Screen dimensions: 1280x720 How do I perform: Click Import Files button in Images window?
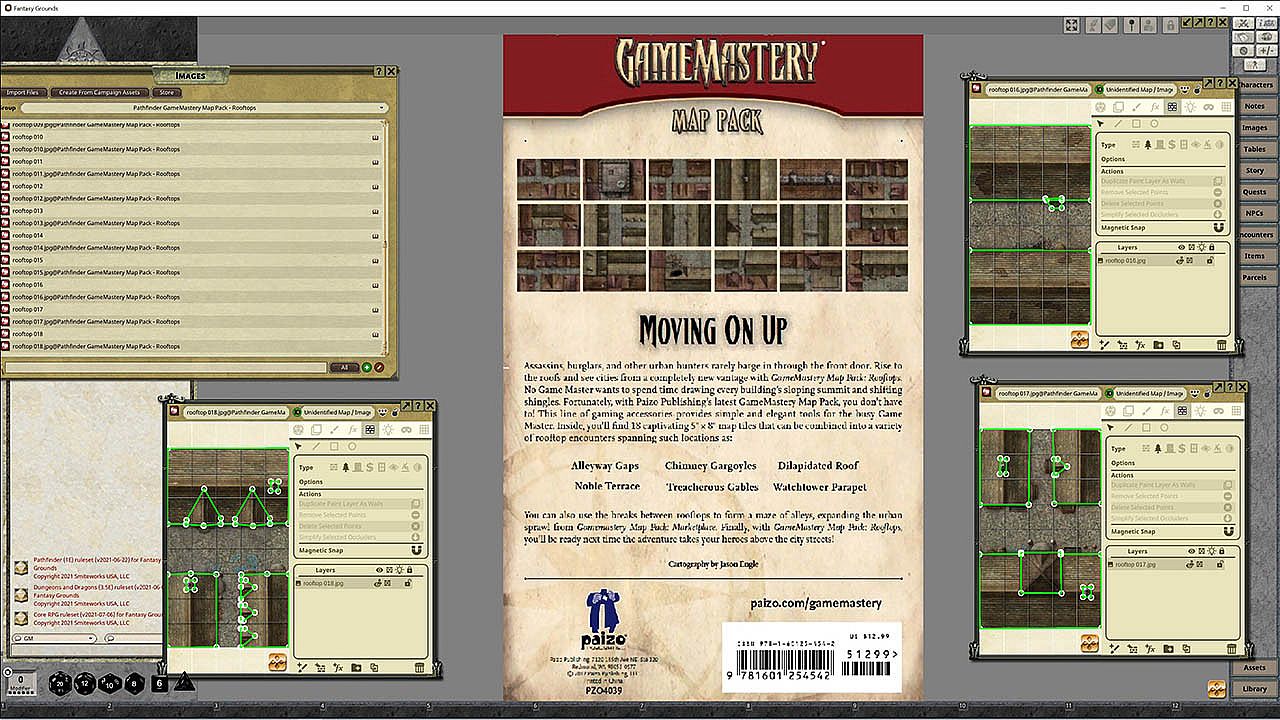[22, 92]
